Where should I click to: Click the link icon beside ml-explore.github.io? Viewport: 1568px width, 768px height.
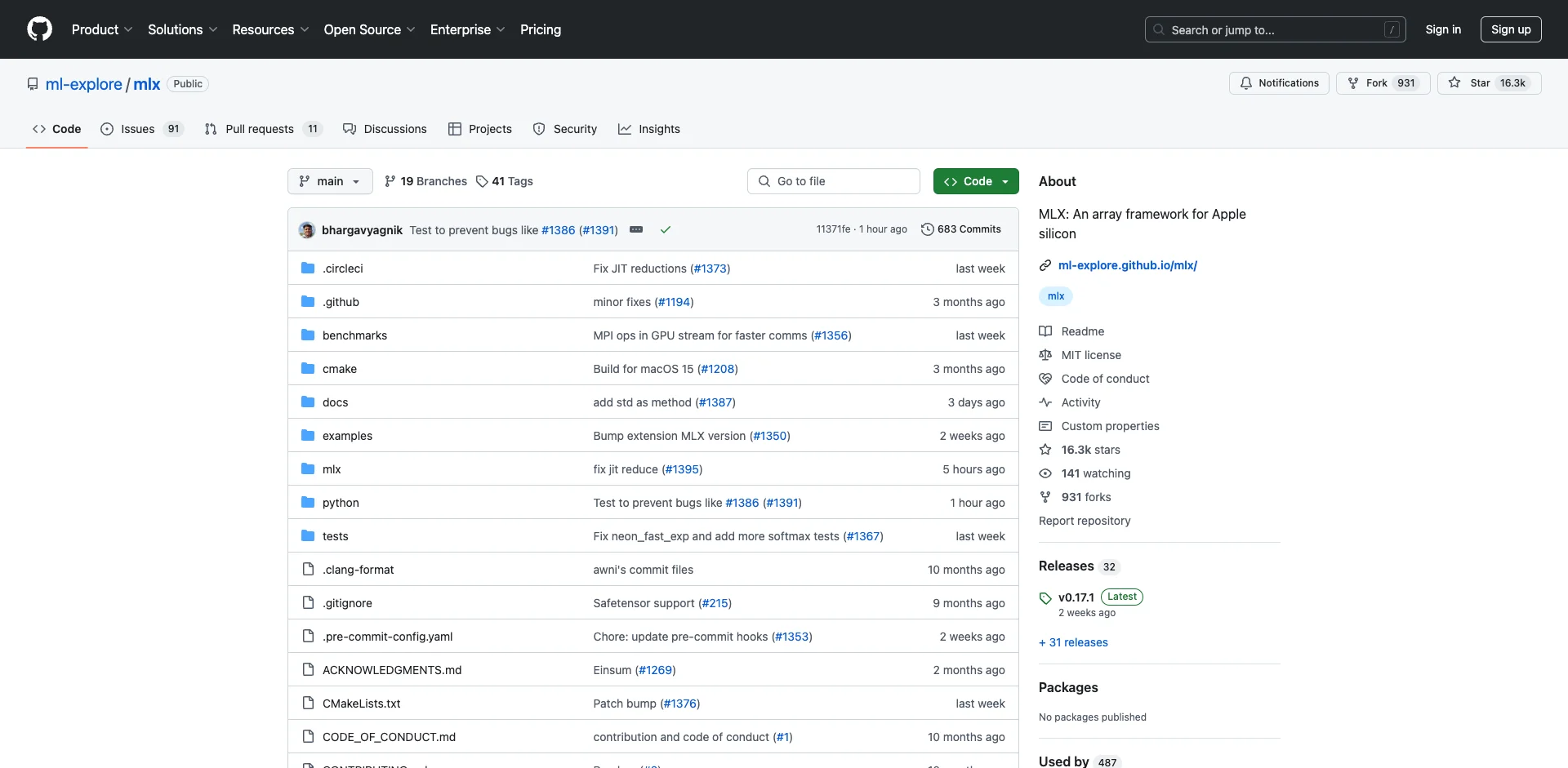(1045, 265)
